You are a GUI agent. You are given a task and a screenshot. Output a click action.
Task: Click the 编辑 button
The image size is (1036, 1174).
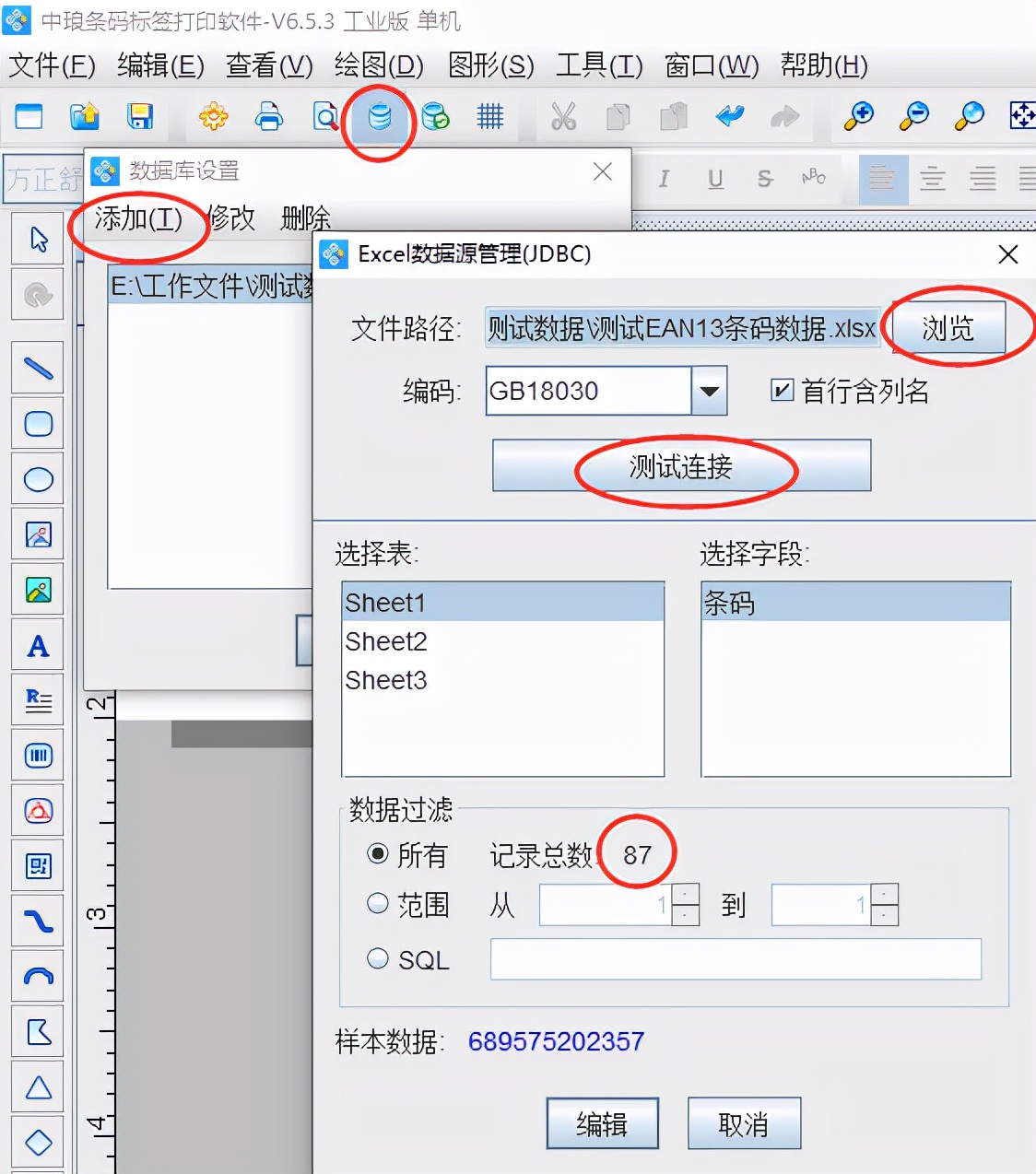tap(602, 1123)
